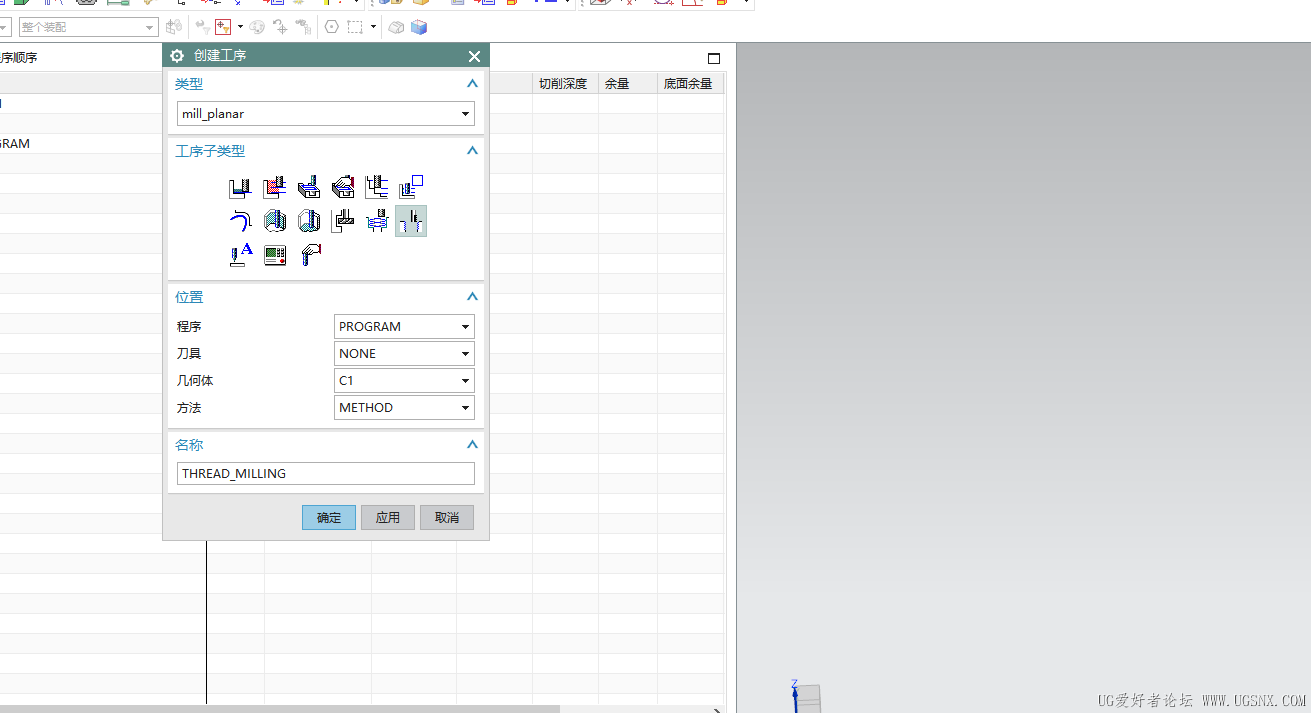Screen dimensions: 1311x713
Task: Select the Finish Floor subtype icon
Action: tap(309, 221)
